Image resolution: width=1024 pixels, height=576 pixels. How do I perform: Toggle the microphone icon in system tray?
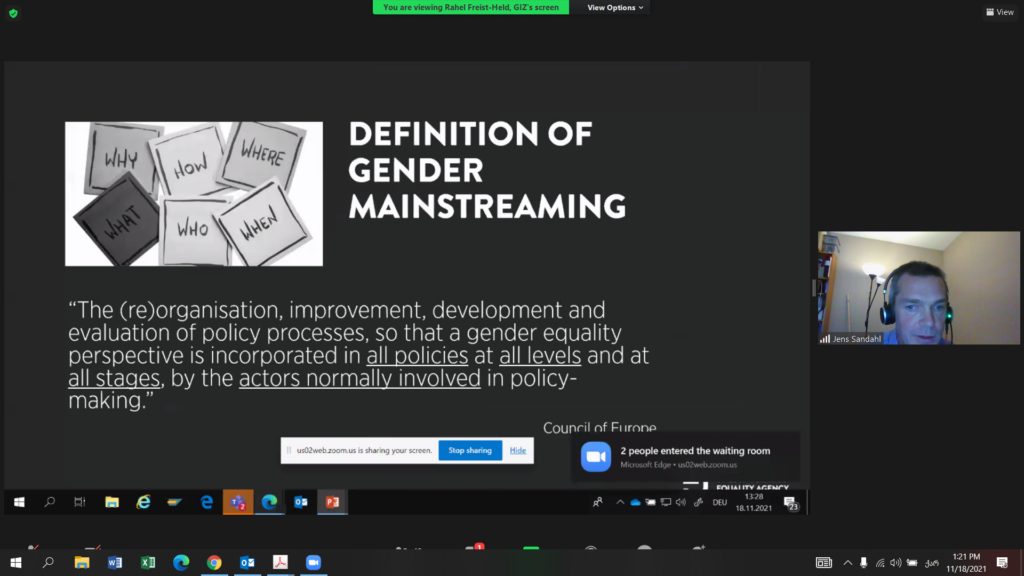click(x=865, y=563)
